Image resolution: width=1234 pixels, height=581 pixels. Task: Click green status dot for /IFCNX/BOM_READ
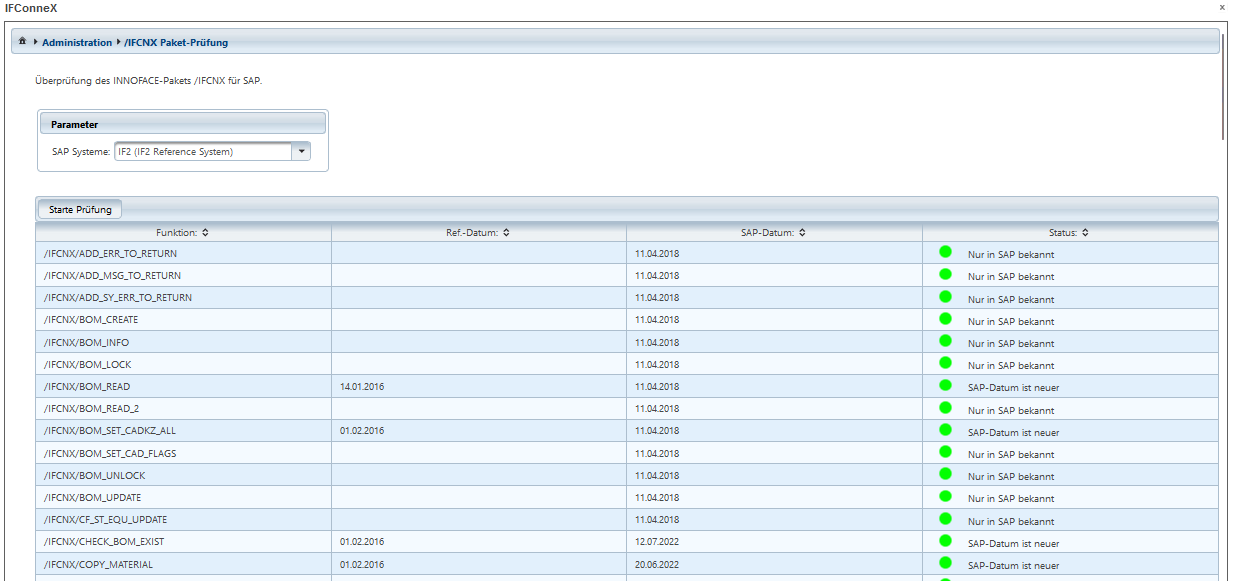tap(945, 386)
